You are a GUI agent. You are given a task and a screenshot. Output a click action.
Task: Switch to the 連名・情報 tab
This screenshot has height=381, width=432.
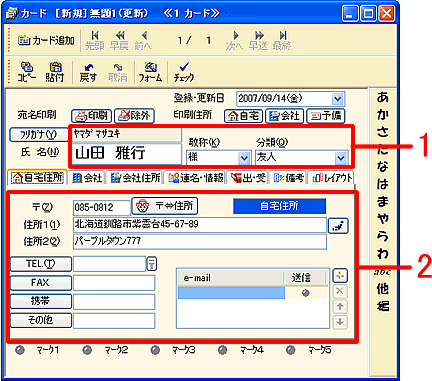196,178
